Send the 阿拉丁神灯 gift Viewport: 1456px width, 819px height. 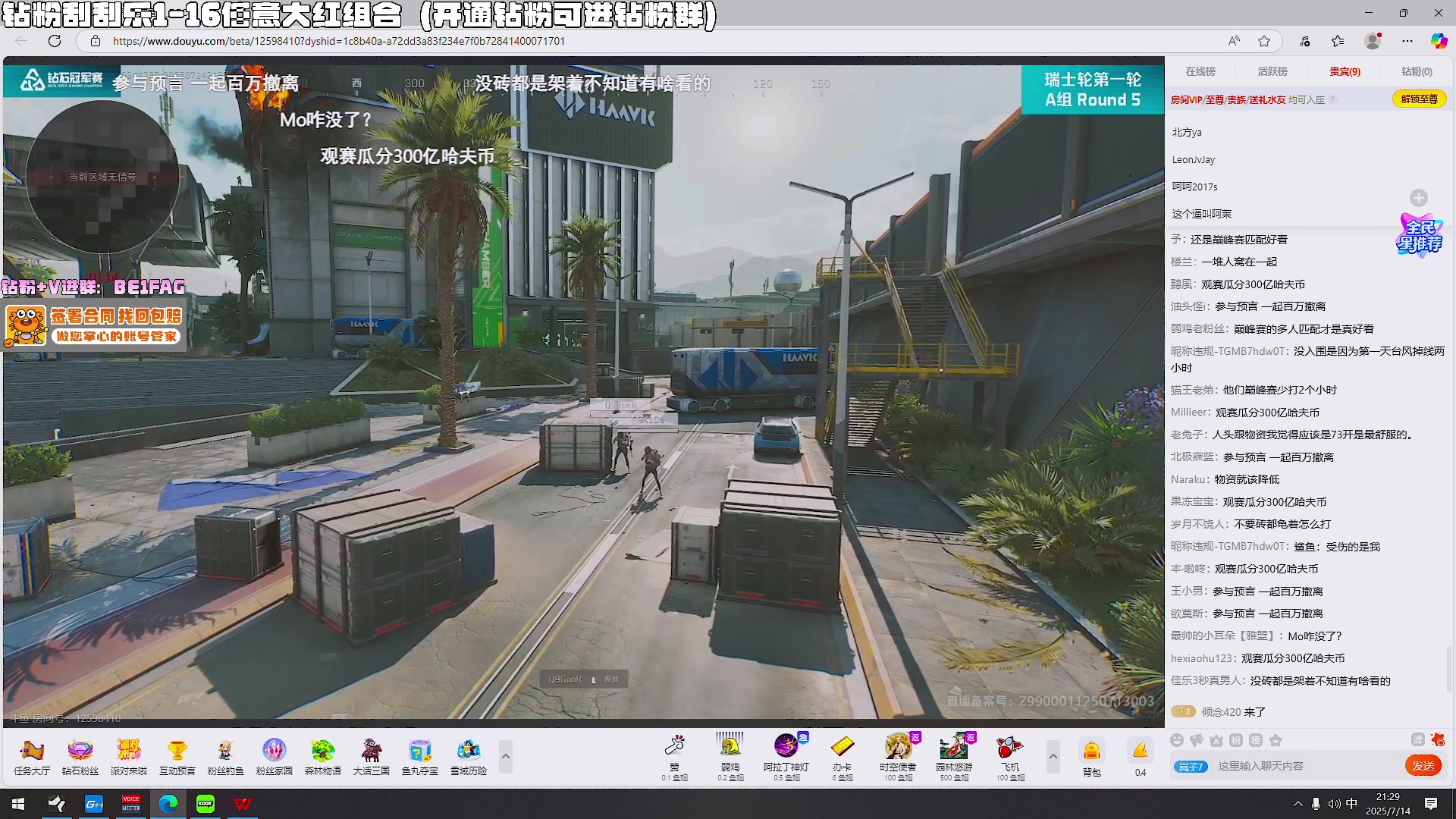point(786,756)
